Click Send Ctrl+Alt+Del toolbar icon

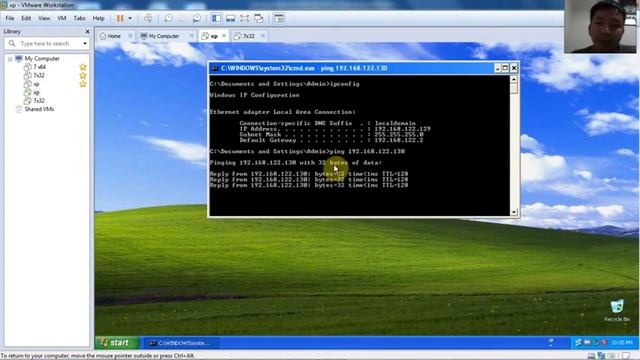(x=148, y=18)
